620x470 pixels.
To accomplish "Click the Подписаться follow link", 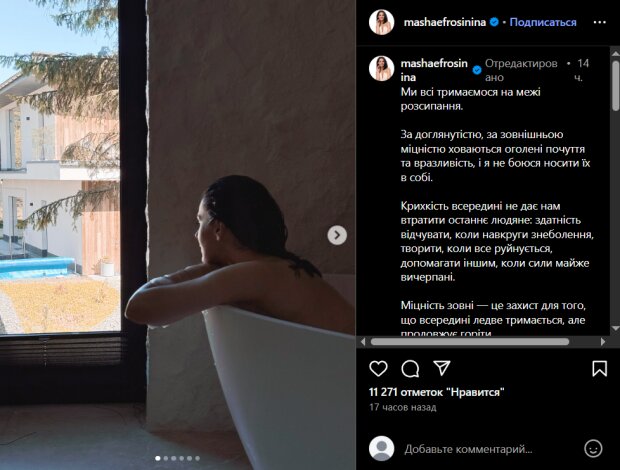I will [x=542, y=22].
